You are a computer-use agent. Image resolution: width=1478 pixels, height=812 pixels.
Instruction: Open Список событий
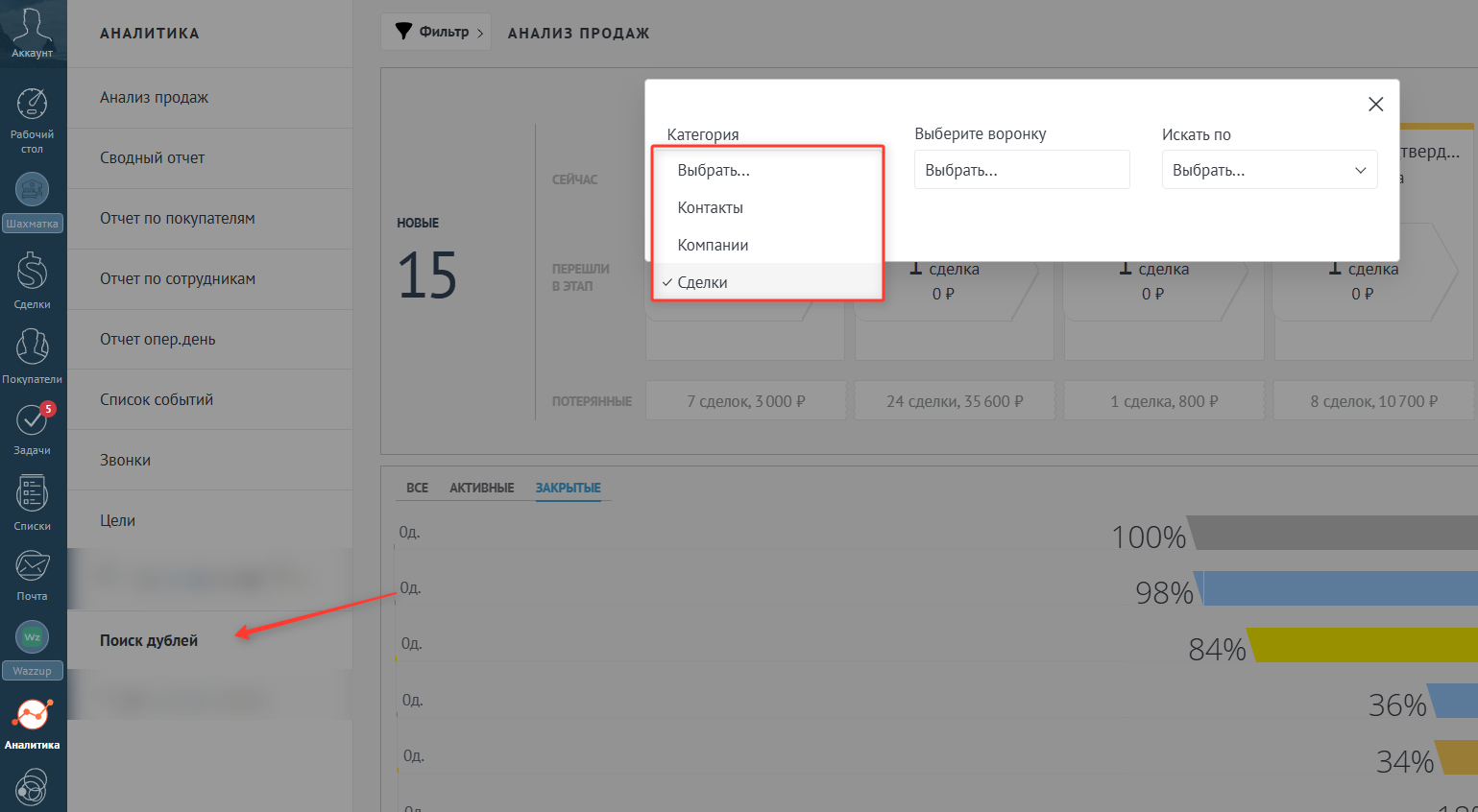click(210, 400)
